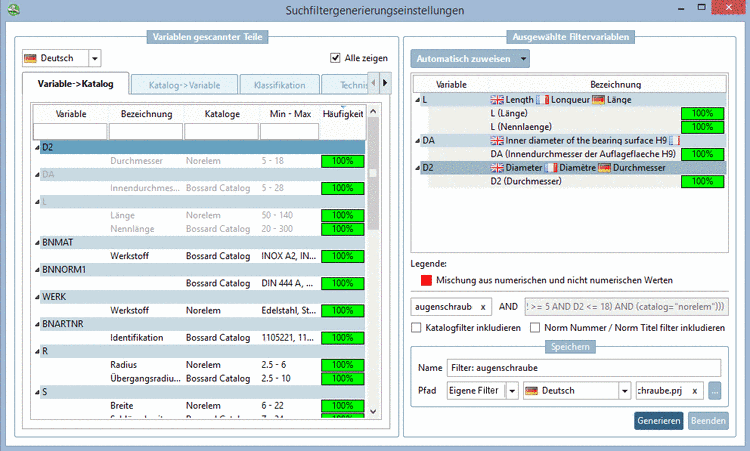Select the Übergangsradiu... Bossard Catalog row
Screen dimensions: 750x451
(x=199, y=379)
